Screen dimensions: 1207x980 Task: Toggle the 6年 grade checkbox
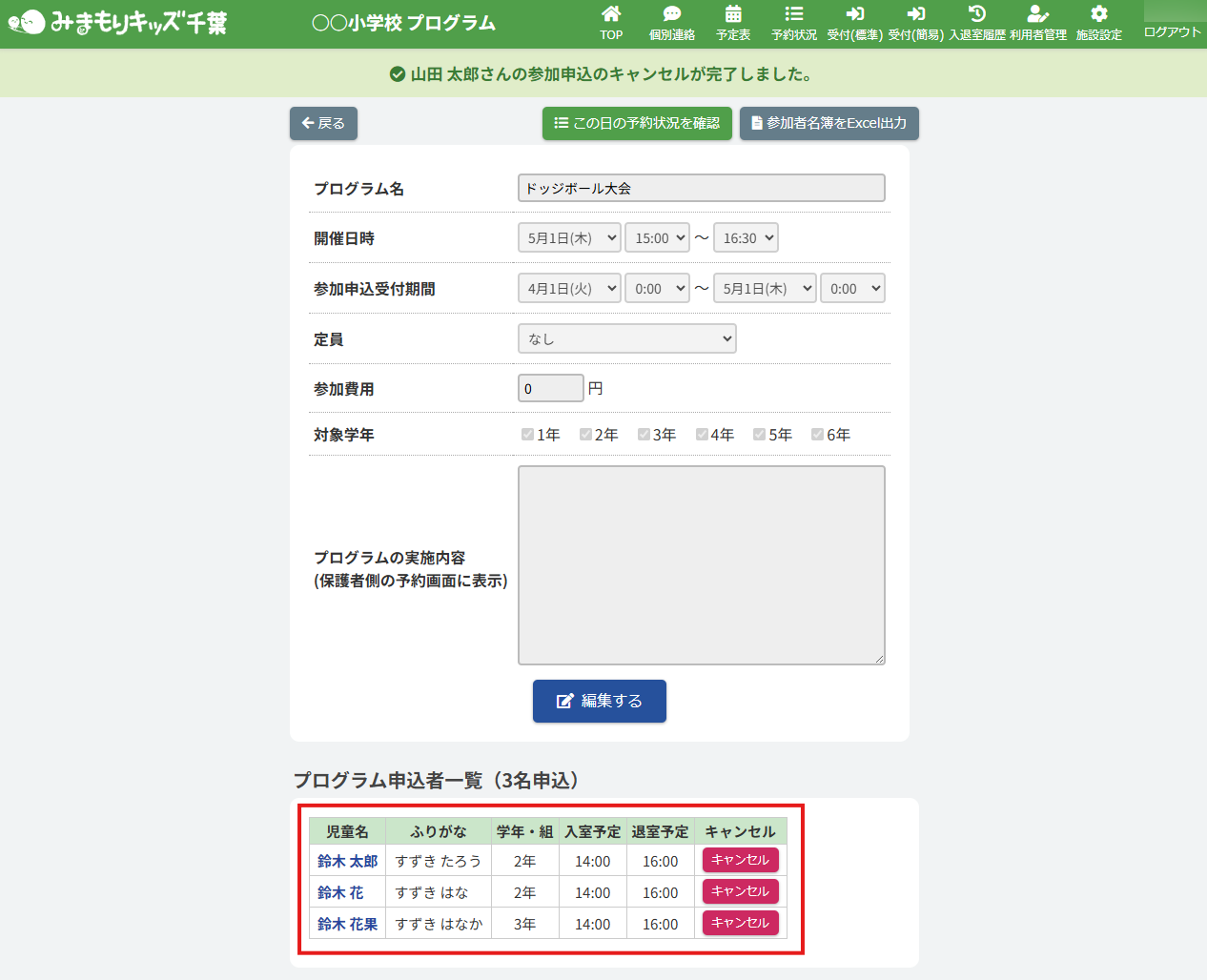(x=817, y=435)
